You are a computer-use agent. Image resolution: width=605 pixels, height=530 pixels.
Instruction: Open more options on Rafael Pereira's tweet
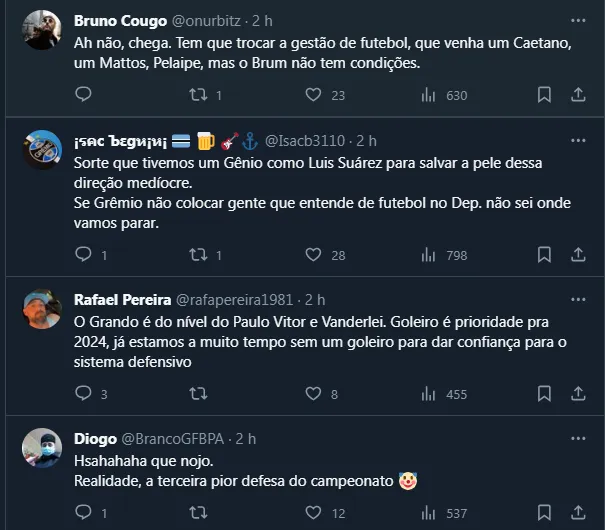(578, 300)
